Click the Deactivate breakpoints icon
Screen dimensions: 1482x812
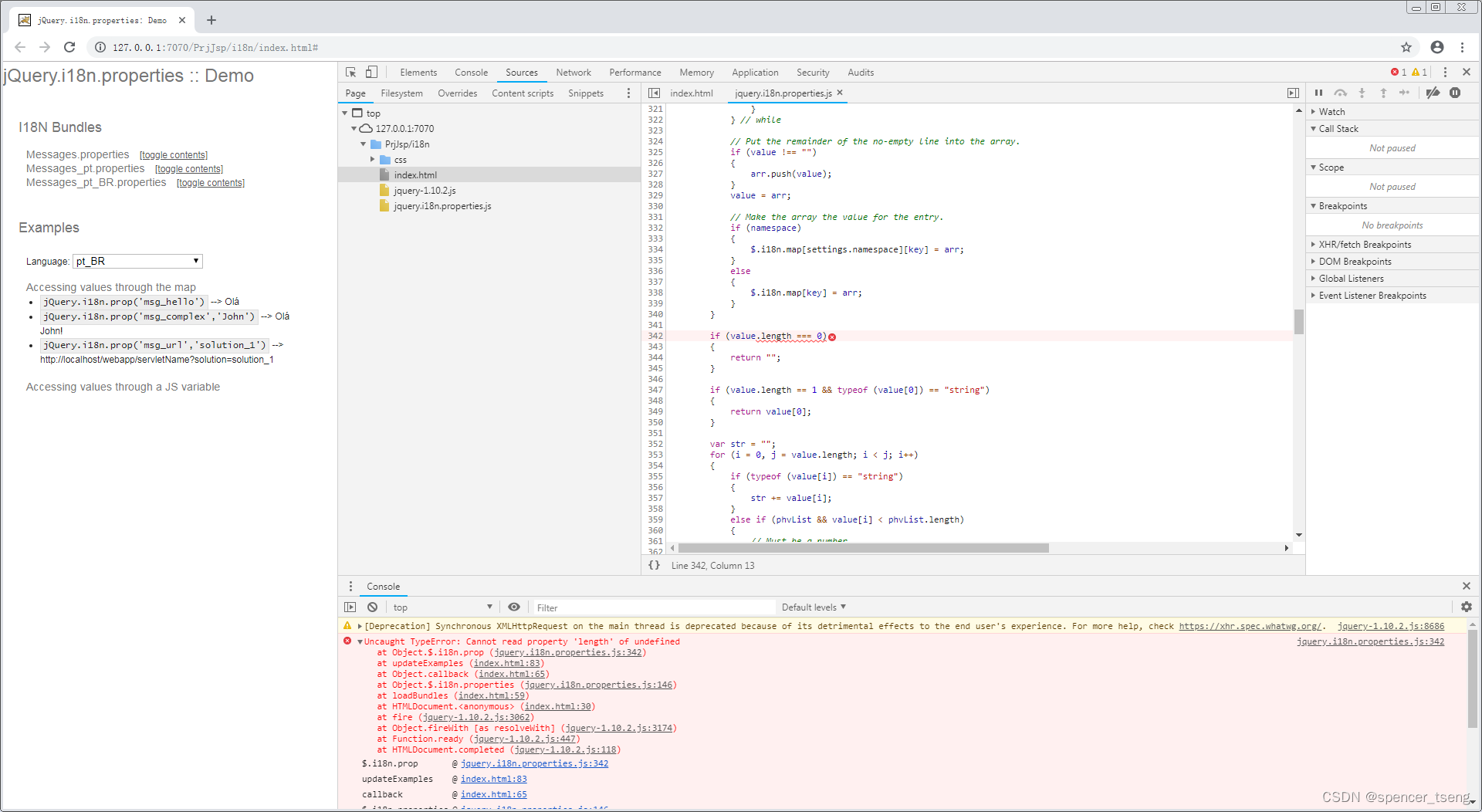point(1433,93)
